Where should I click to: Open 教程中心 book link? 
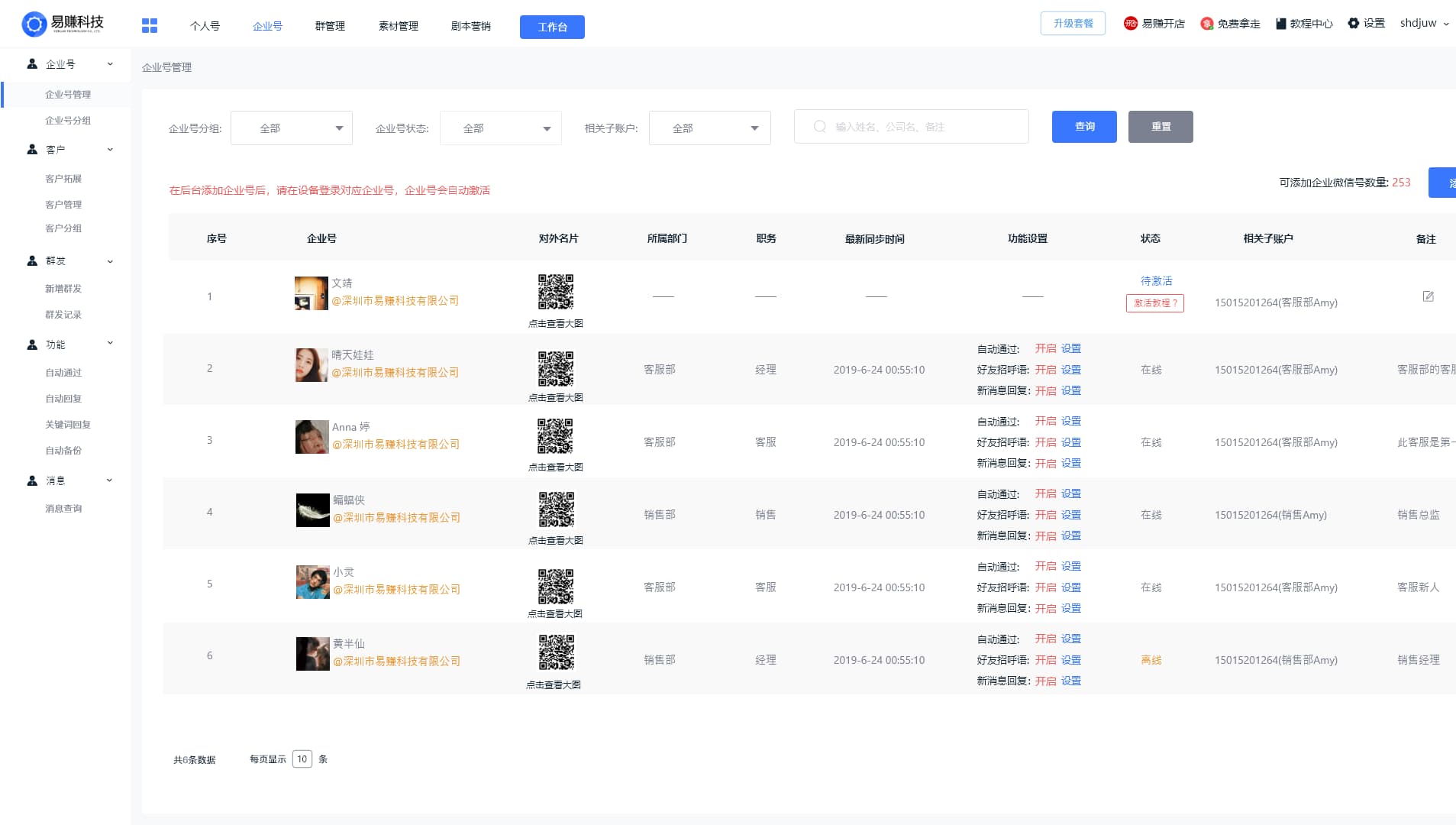[1304, 24]
